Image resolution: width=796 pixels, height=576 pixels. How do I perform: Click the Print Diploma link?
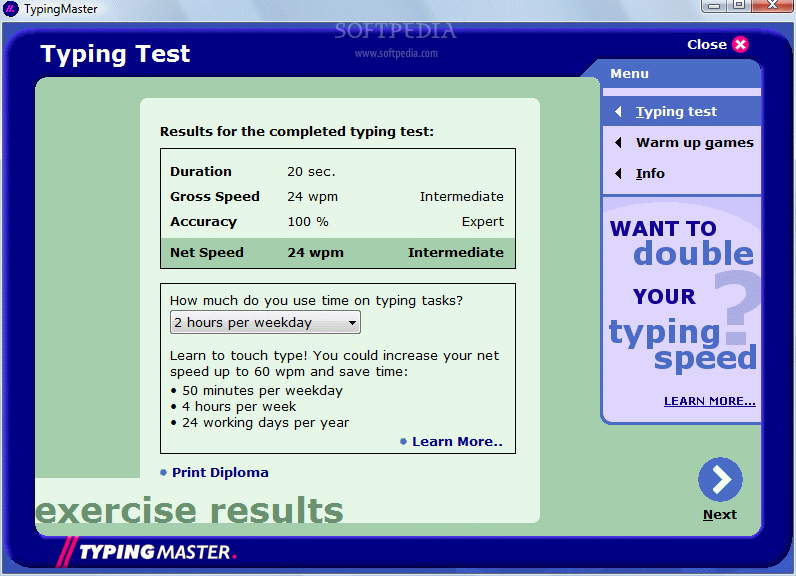click(220, 472)
